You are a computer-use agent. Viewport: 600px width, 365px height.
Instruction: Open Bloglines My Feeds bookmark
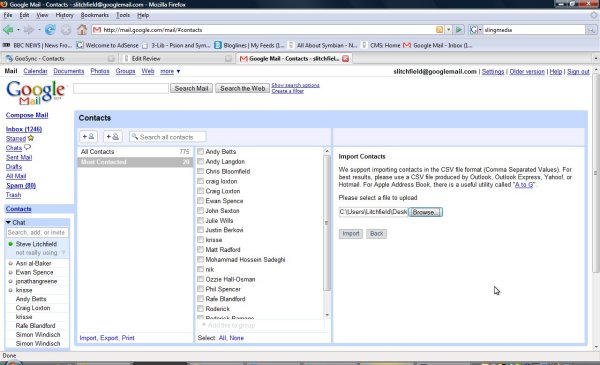click(x=249, y=45)
